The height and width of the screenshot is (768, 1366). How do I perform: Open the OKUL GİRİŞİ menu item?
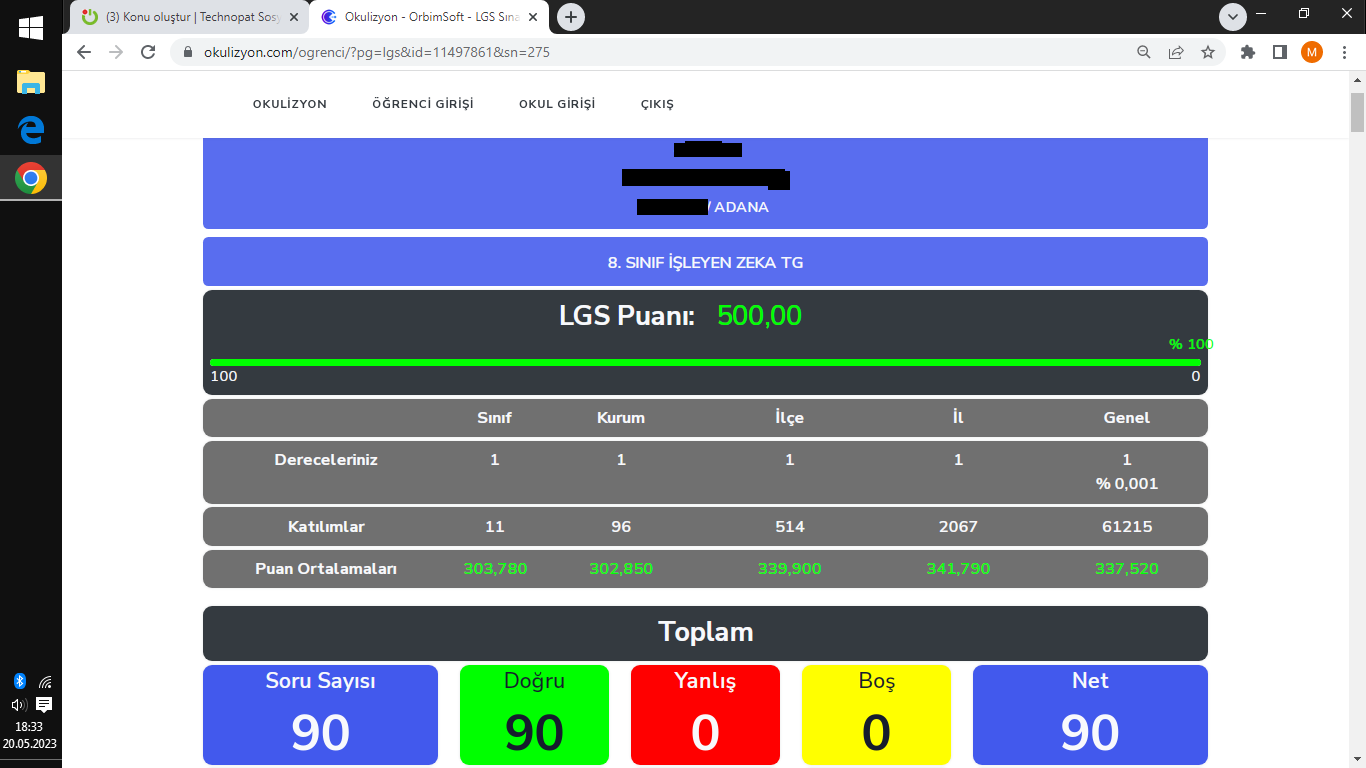tap(557, 104)
